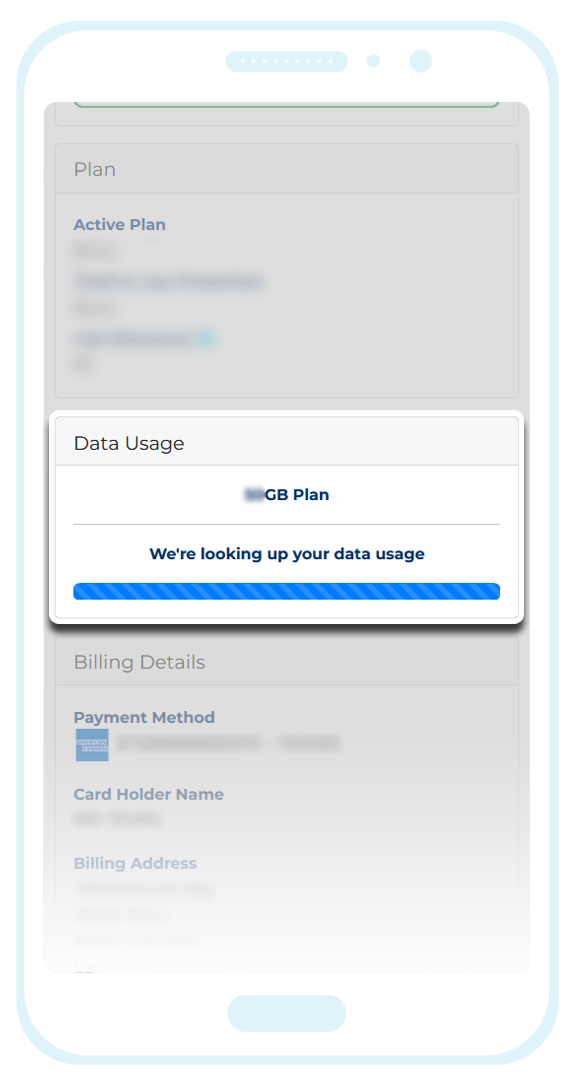
Task: Click the striped blue data usage progress bar
Action: click(x=286, y=591)
